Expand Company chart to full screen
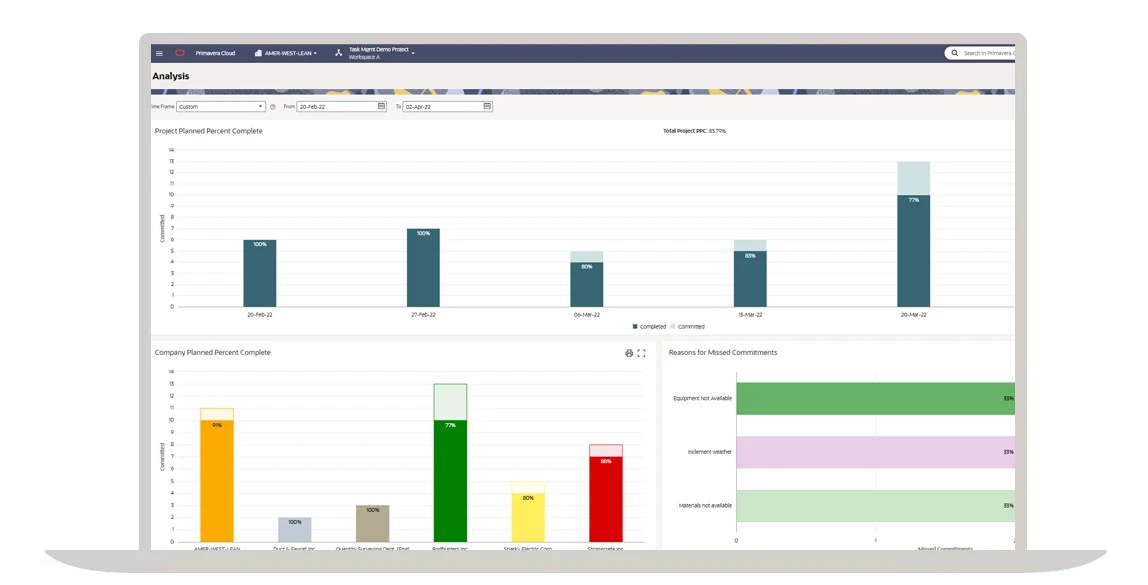The height and width of the screenshot is (585, 1148). tap(642, 353)
